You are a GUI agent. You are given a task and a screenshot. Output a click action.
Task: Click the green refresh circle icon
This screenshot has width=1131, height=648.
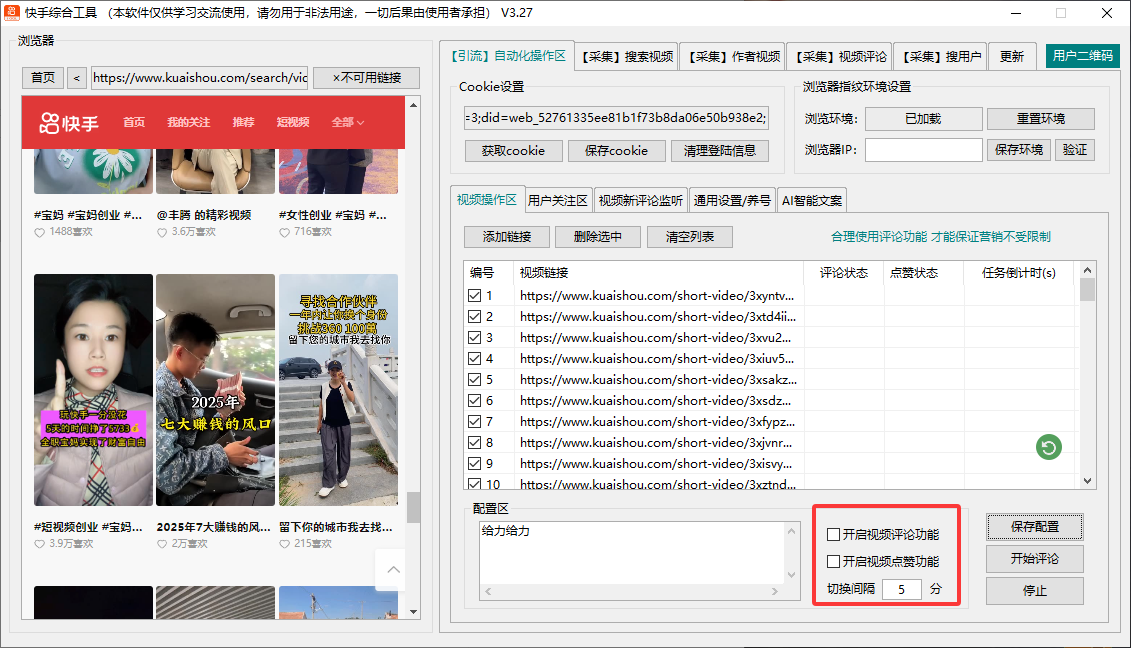click(1048, 448)
